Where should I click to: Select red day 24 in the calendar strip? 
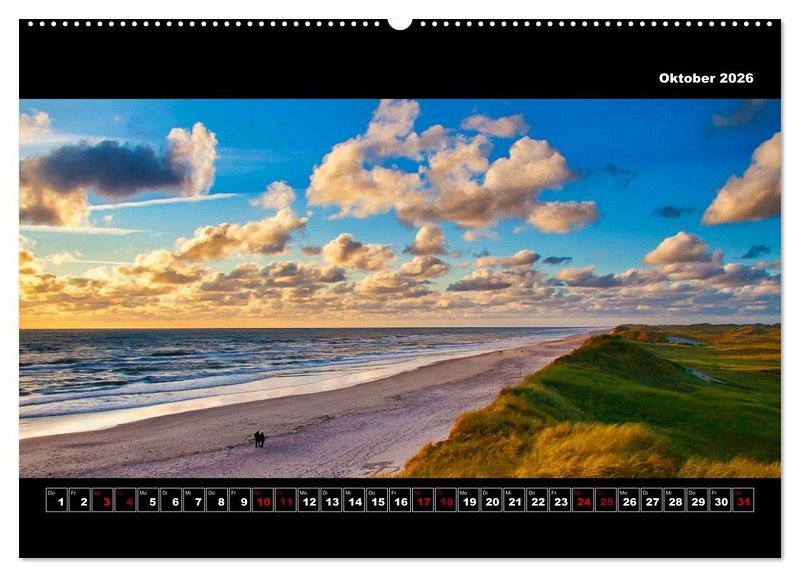(583, 500)
